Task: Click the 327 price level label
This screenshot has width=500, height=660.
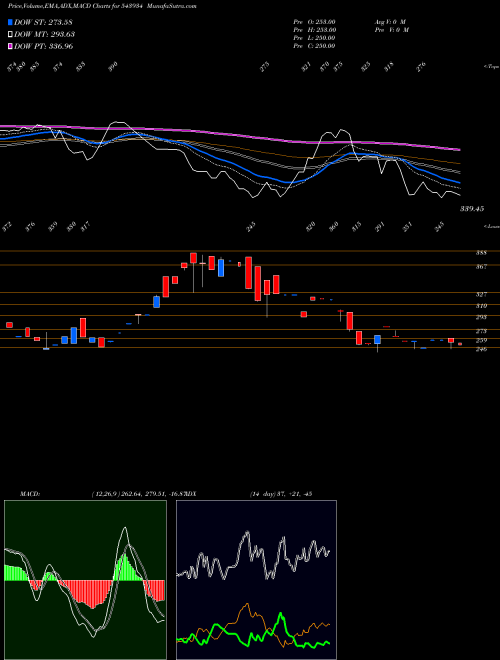Action: [x=481, y=295]
